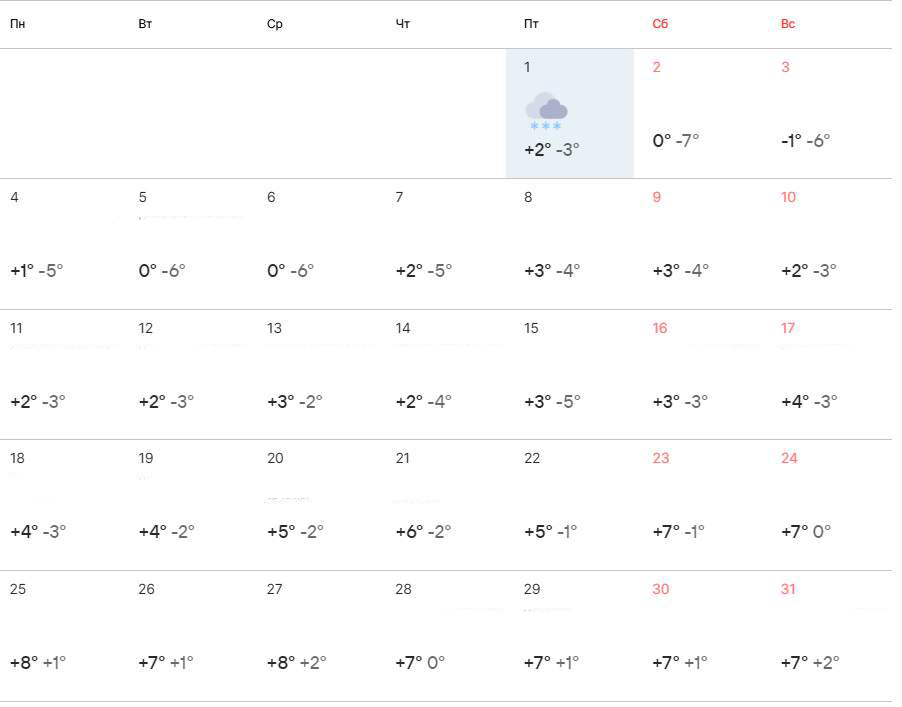Viewport: 902px width, 707px height.
Task: Click the Чт weekday header
Action: coord(403,24)
